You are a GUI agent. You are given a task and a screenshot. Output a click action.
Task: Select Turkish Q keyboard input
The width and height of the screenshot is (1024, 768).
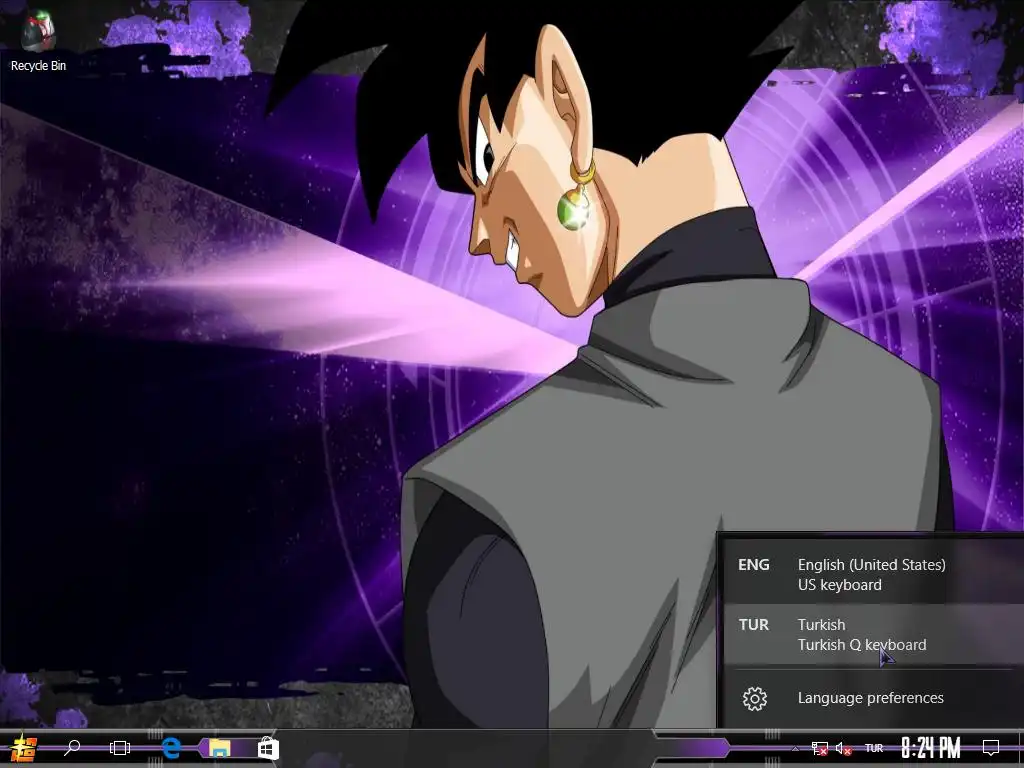pos(872,634)
